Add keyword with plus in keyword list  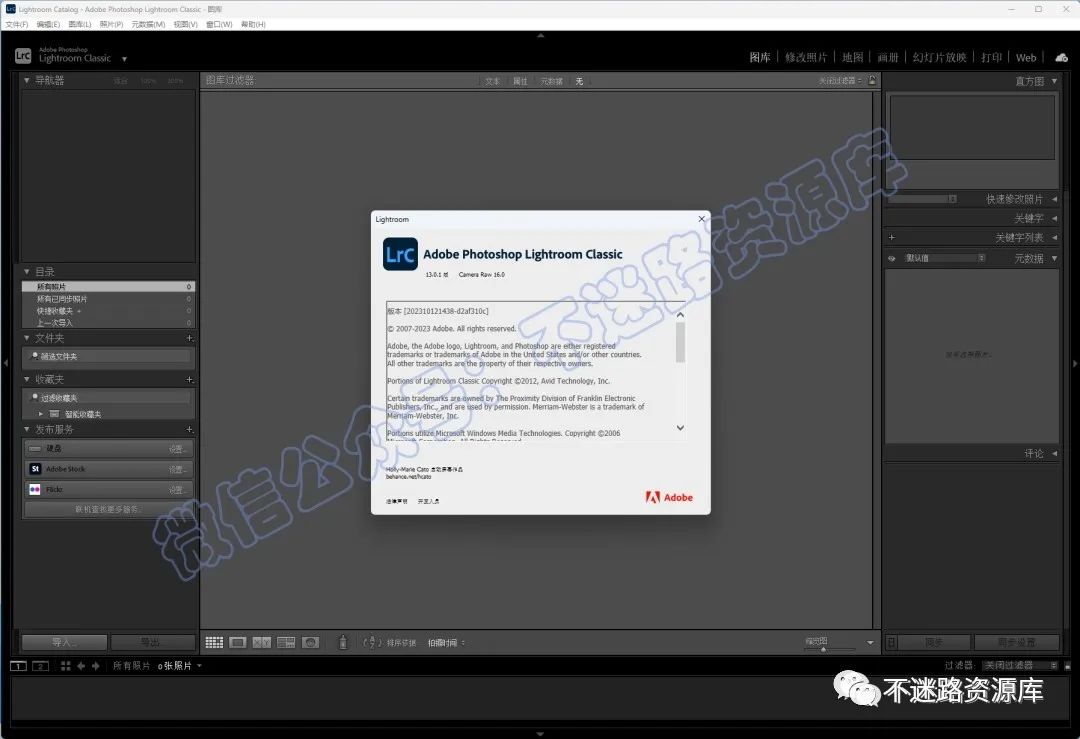coord(891,238)
